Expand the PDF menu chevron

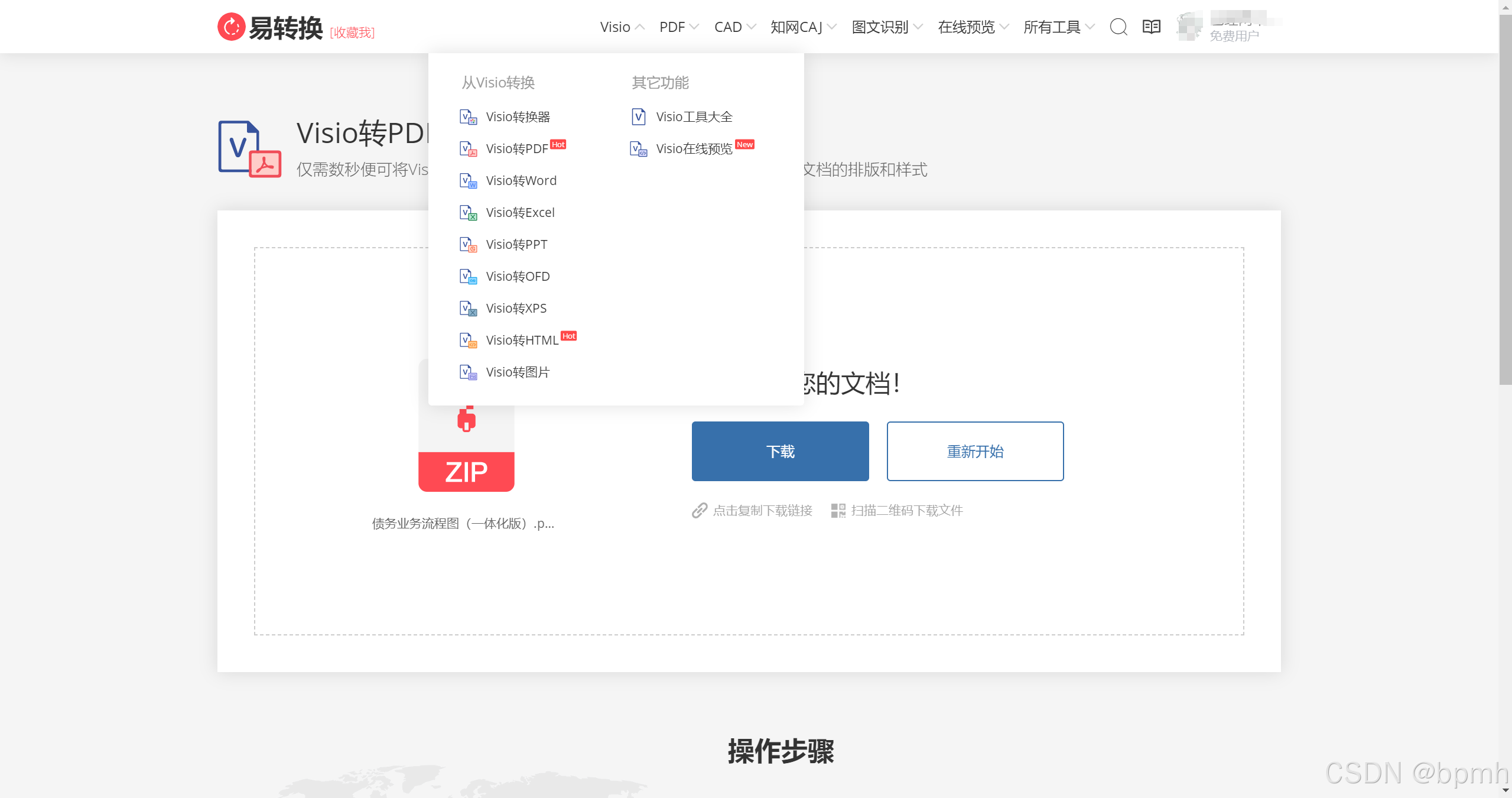point(694,27)
